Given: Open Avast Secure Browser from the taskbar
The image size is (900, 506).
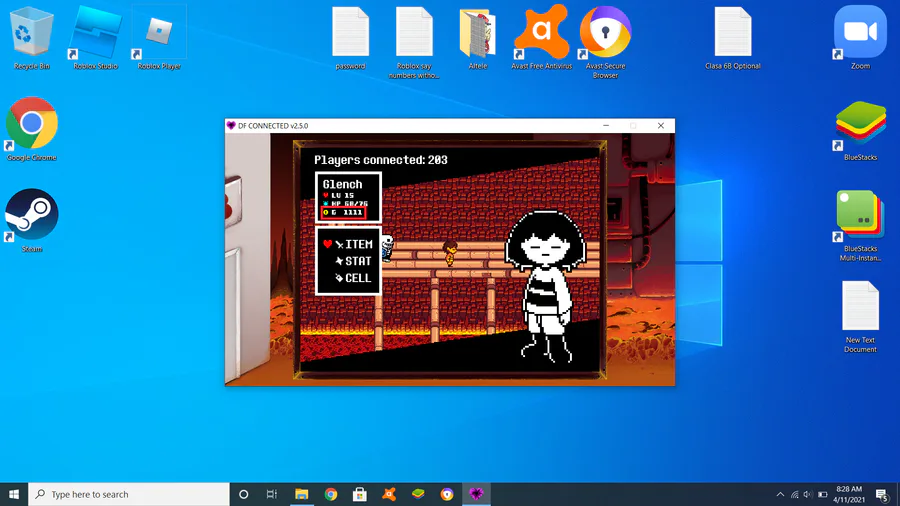Looking at the screenshot, I should click(447, 494).
